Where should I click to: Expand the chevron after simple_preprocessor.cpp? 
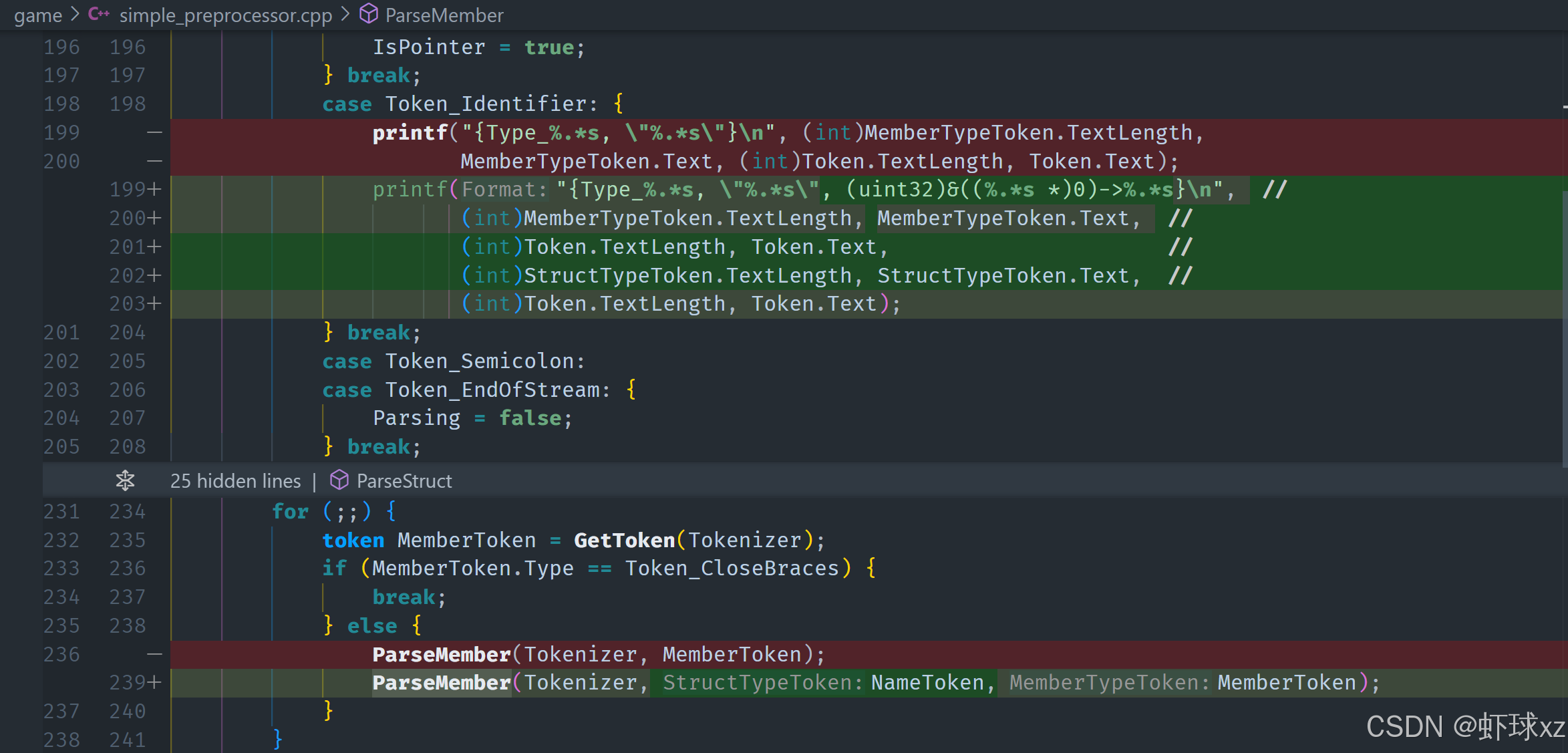click(345, 14)
